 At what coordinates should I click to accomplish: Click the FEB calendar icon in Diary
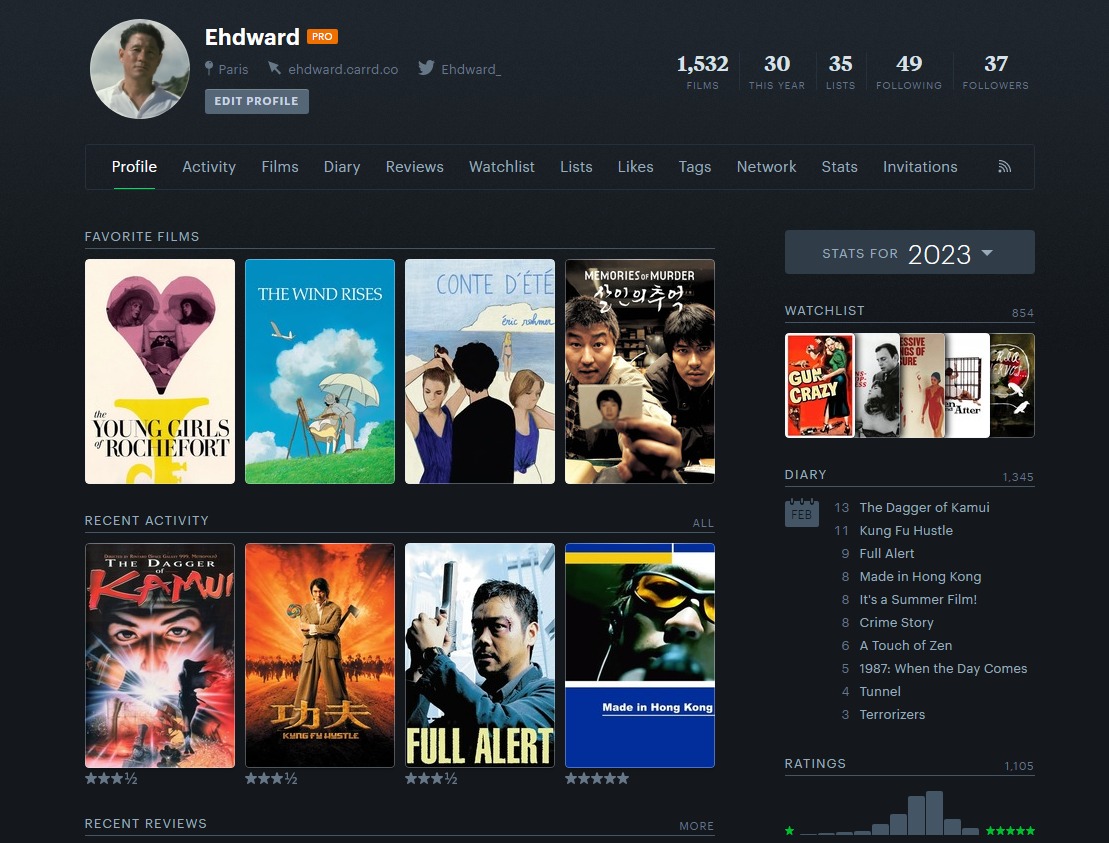point(801,513)
